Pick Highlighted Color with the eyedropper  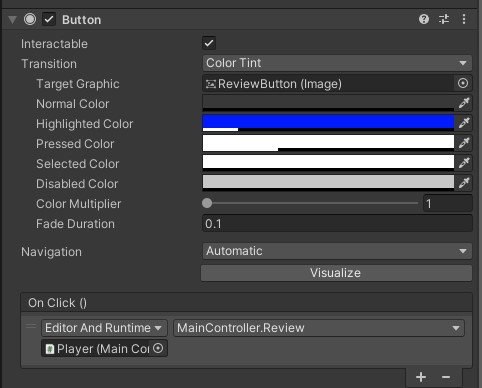464,123
